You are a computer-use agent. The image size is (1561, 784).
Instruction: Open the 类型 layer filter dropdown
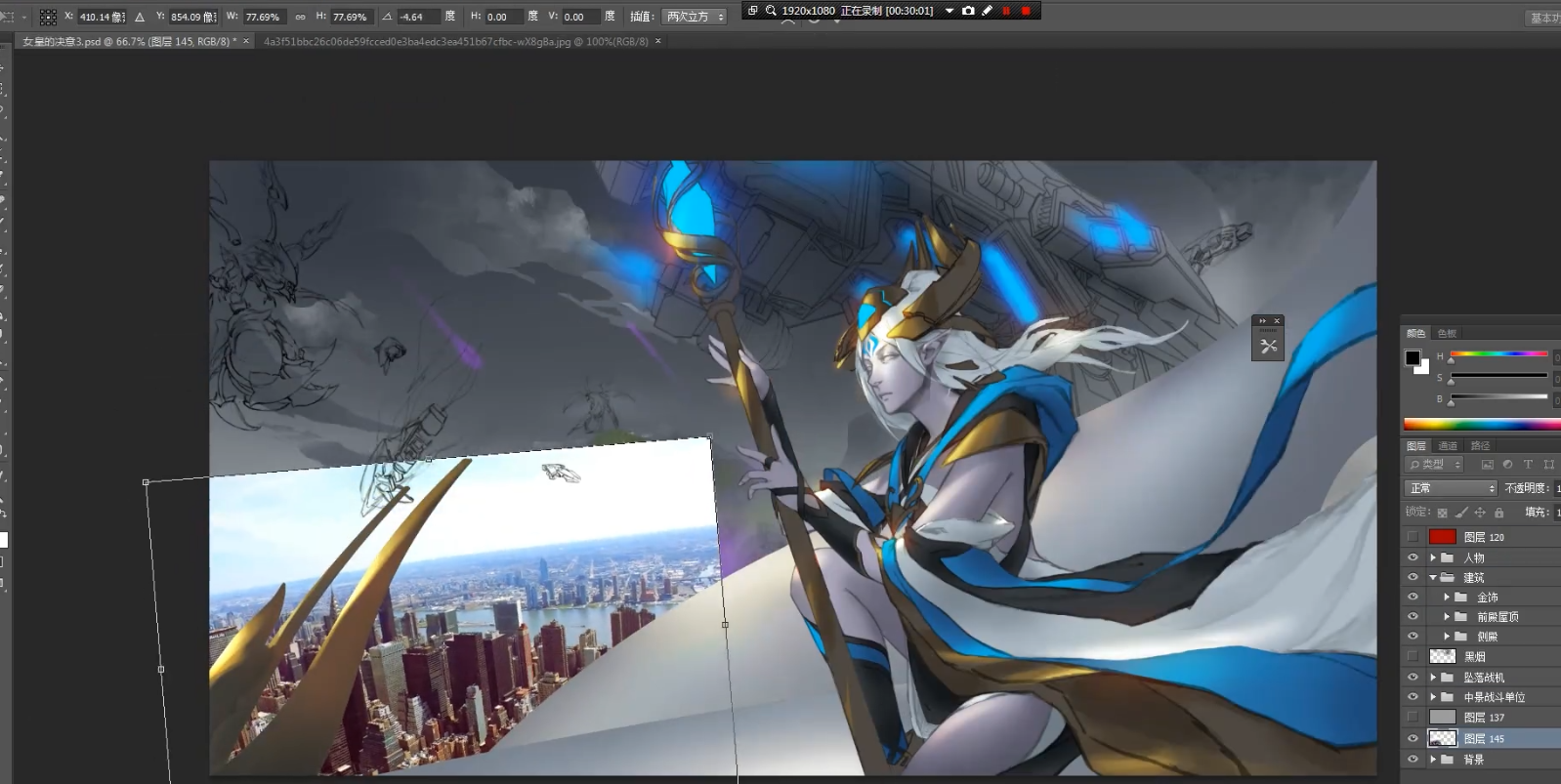coord(1435,465)
